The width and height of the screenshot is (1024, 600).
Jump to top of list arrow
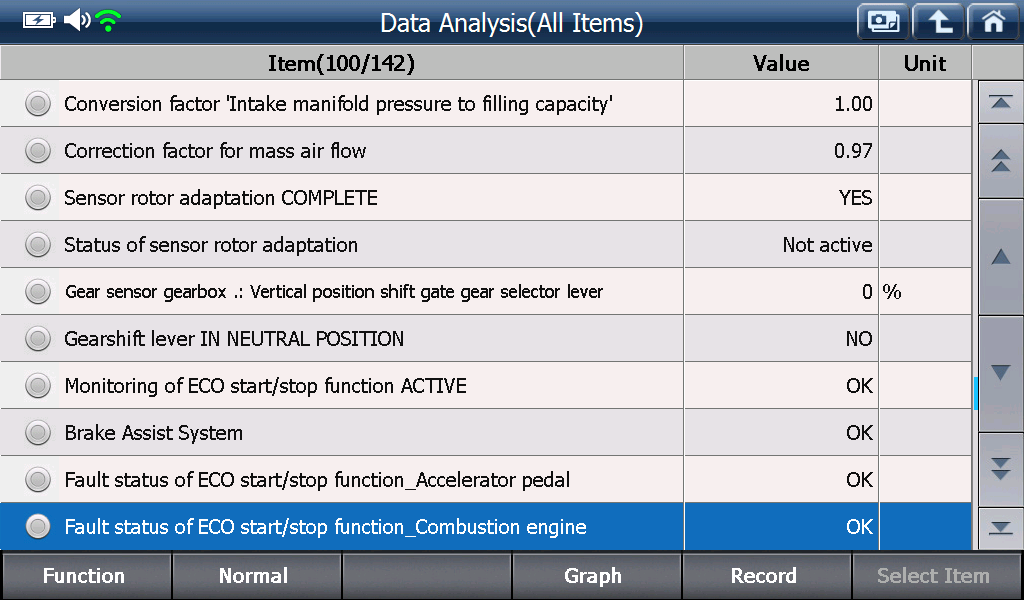1000,102
